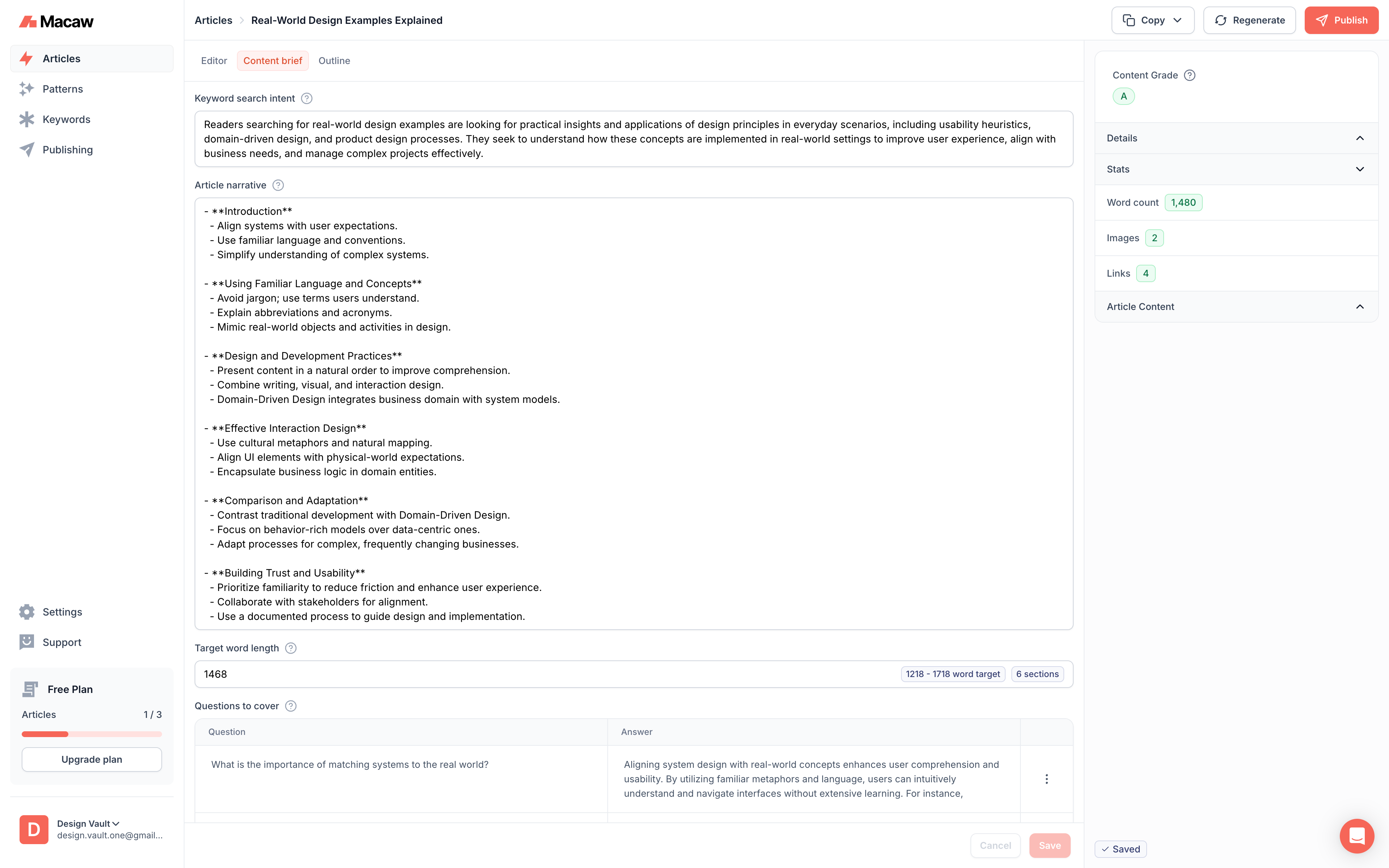Open the question row three-dot menu
The image size is (1389, 868).
click(1046, 779)
